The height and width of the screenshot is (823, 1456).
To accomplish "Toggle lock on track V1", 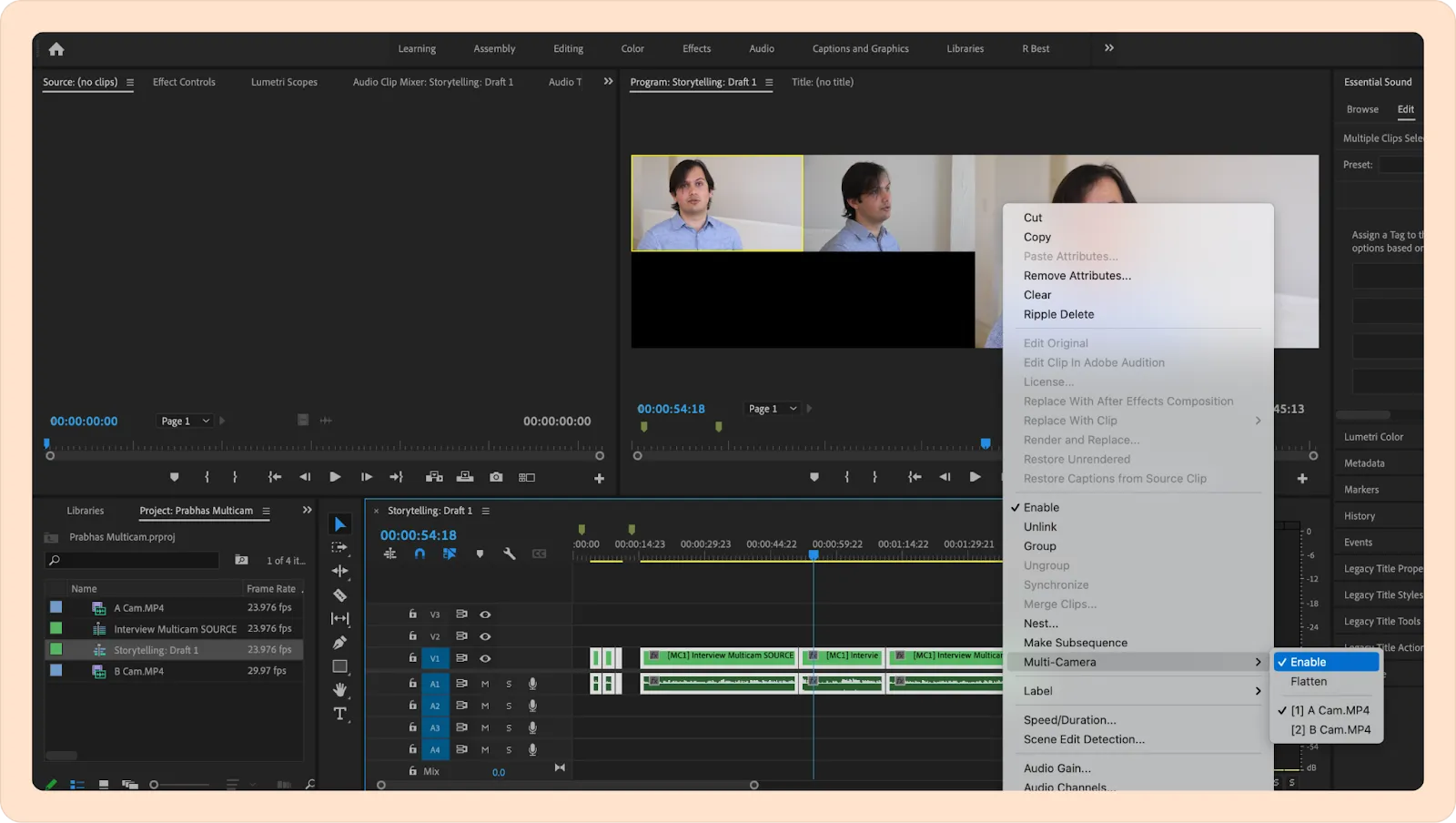I will pos(412,658).
